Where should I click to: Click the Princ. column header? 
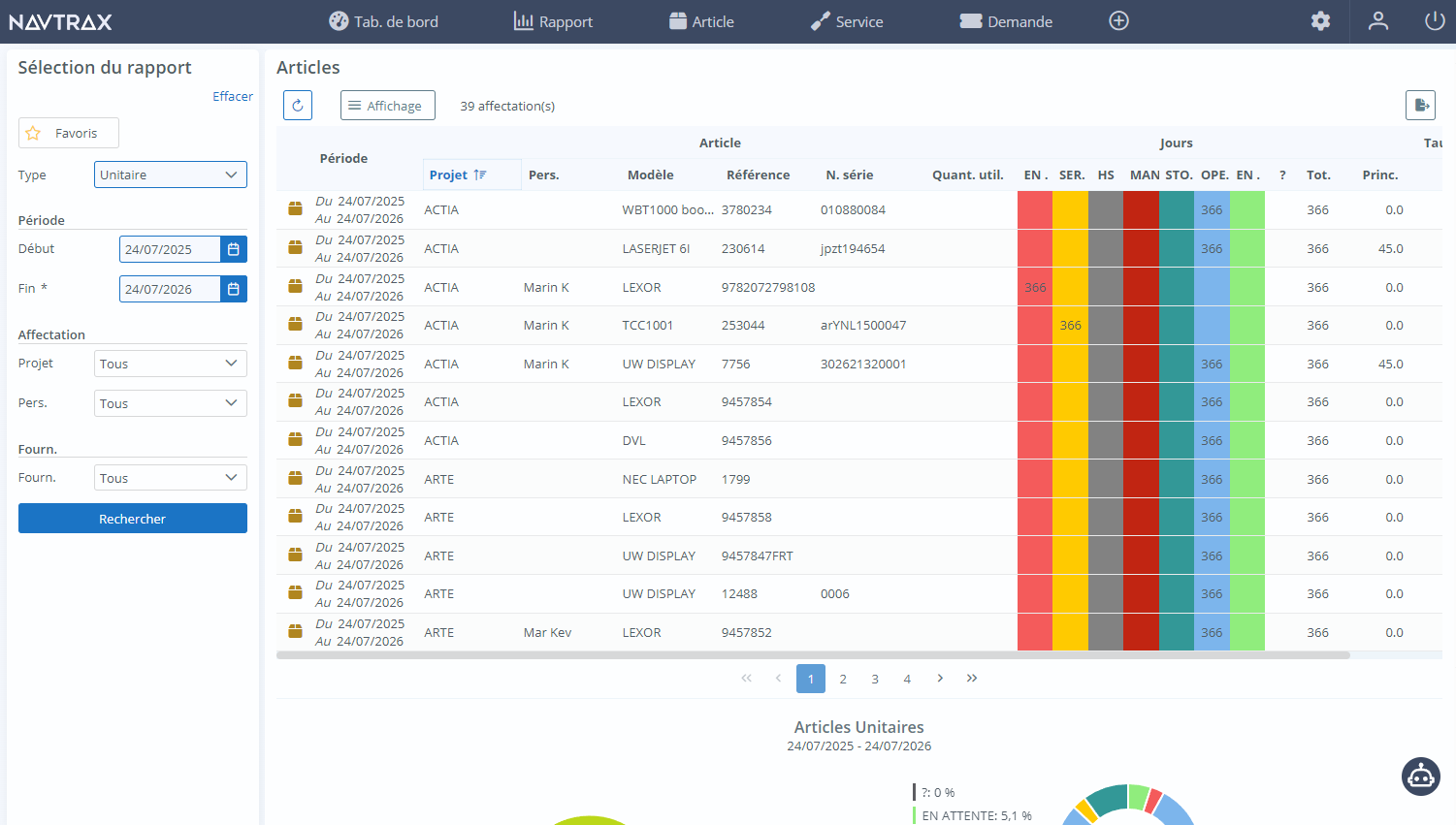(1380, 175)
